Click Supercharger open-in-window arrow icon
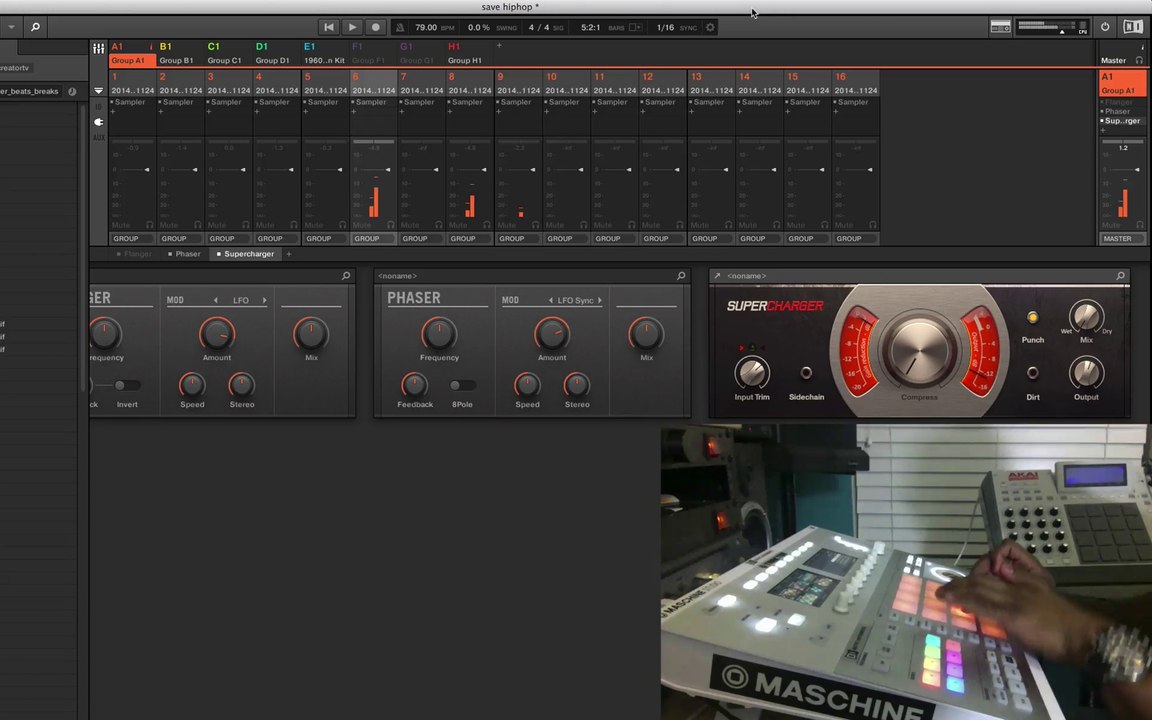 717,276
